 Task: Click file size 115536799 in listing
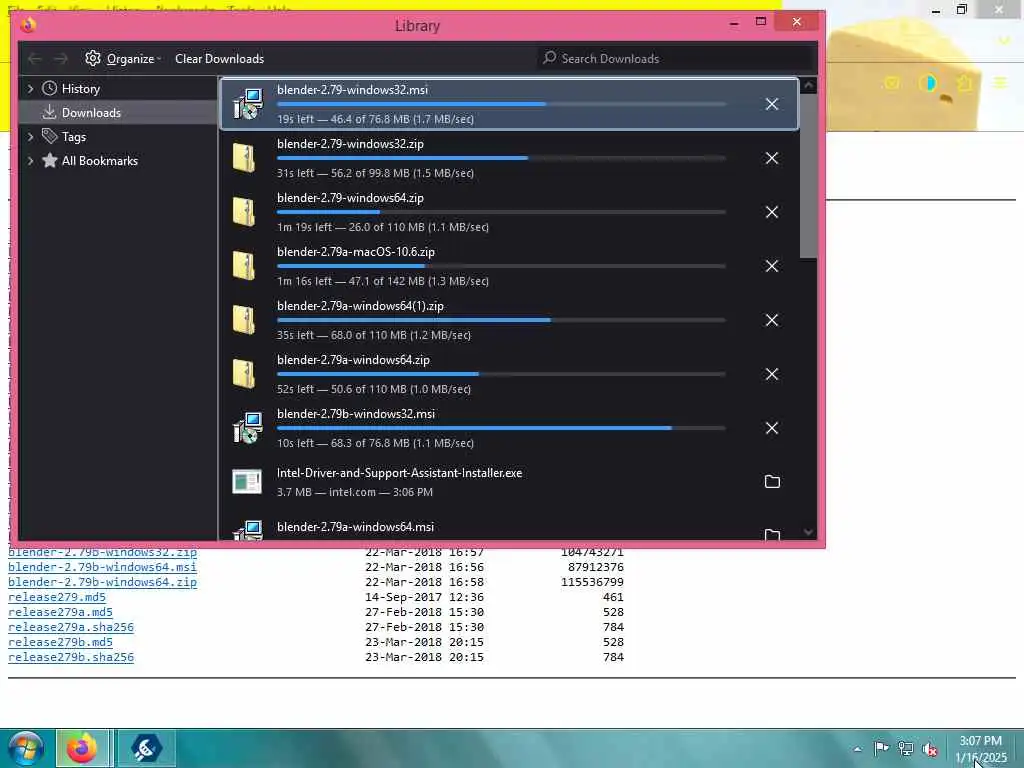click(x=592, y=582)
